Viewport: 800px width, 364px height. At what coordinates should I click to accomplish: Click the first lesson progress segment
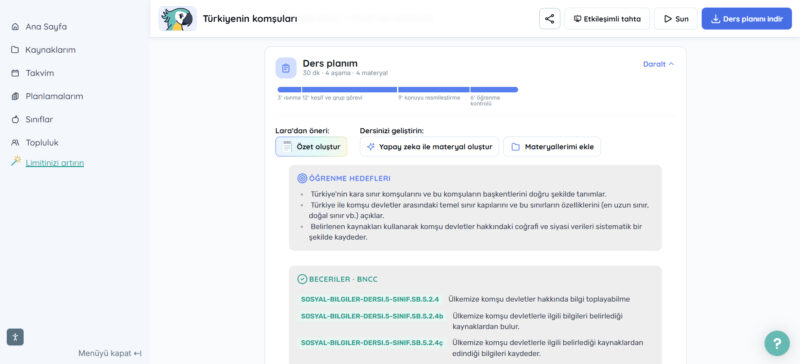[289, 90]
